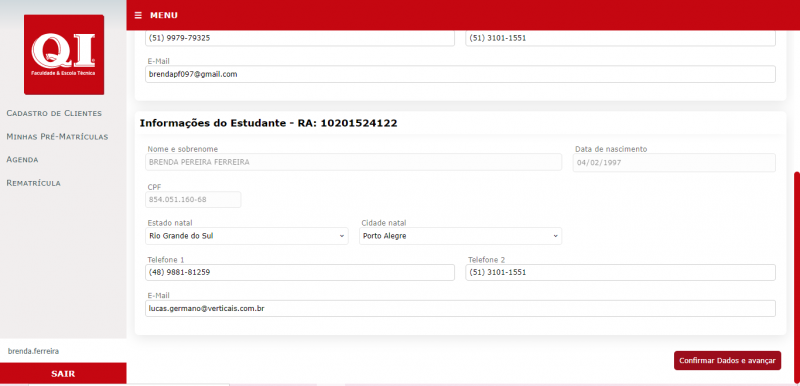Click Confirmar Dados e avançar button
The image size is (800, 386).
[727, 361]
